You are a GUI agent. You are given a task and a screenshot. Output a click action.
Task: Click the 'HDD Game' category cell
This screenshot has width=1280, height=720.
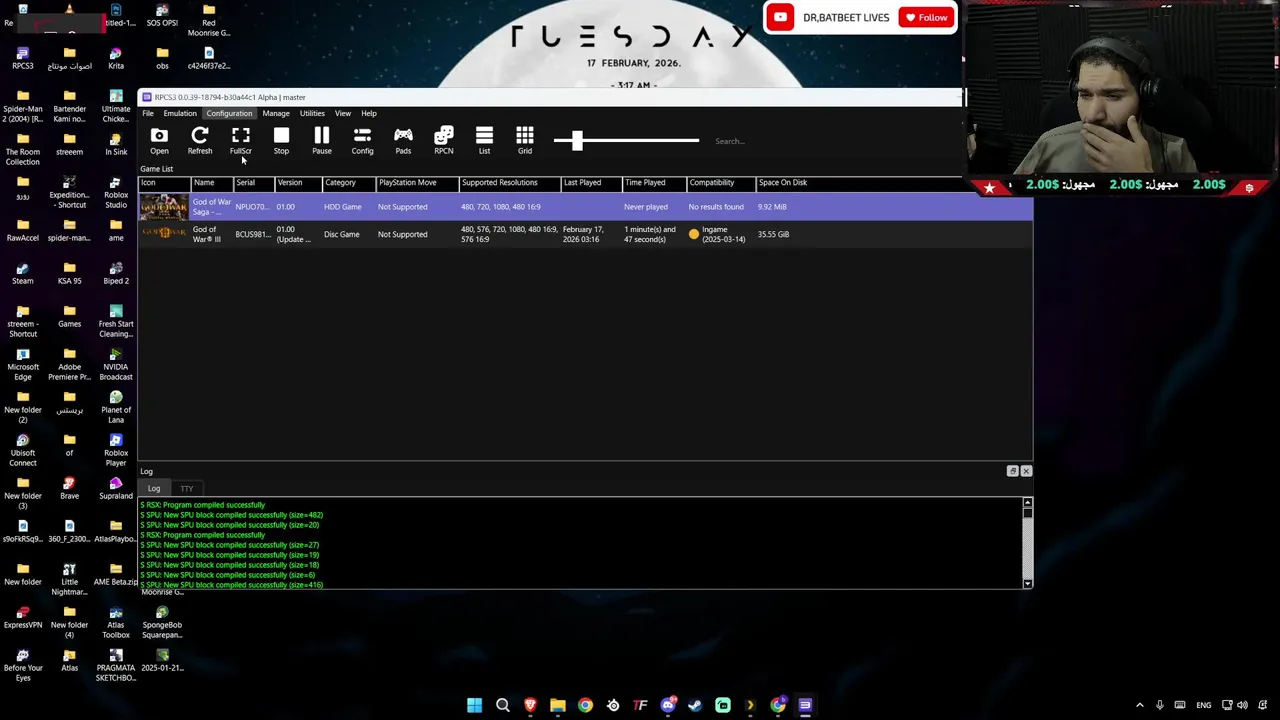pyautogui.click(x=342, y=207)
